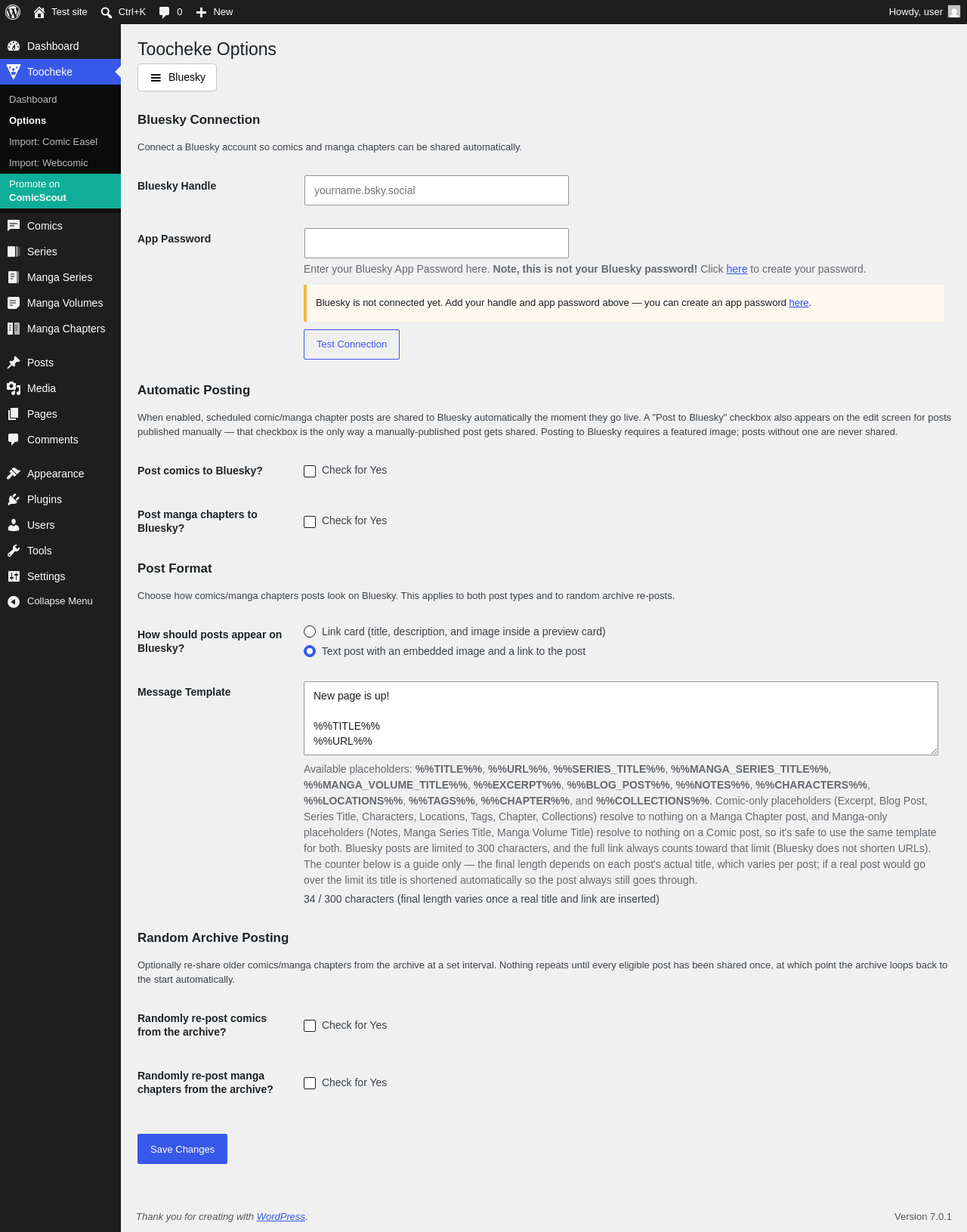Click the '34 / 300 characters' counter text
The width and height of the screenshot is (967, 1232).
(481, 899)
